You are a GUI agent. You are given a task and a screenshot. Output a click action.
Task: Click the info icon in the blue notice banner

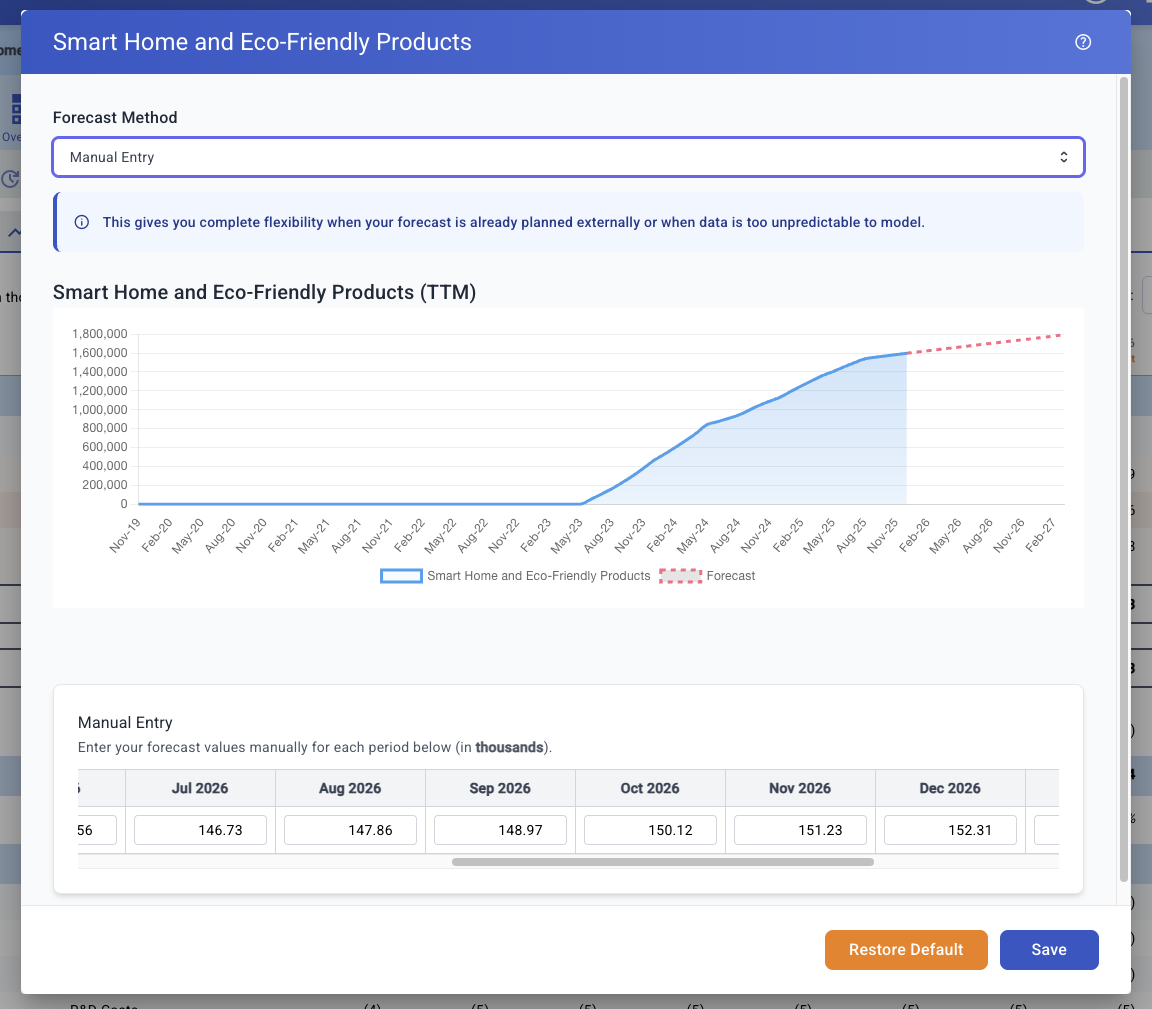tap(82, 222)
